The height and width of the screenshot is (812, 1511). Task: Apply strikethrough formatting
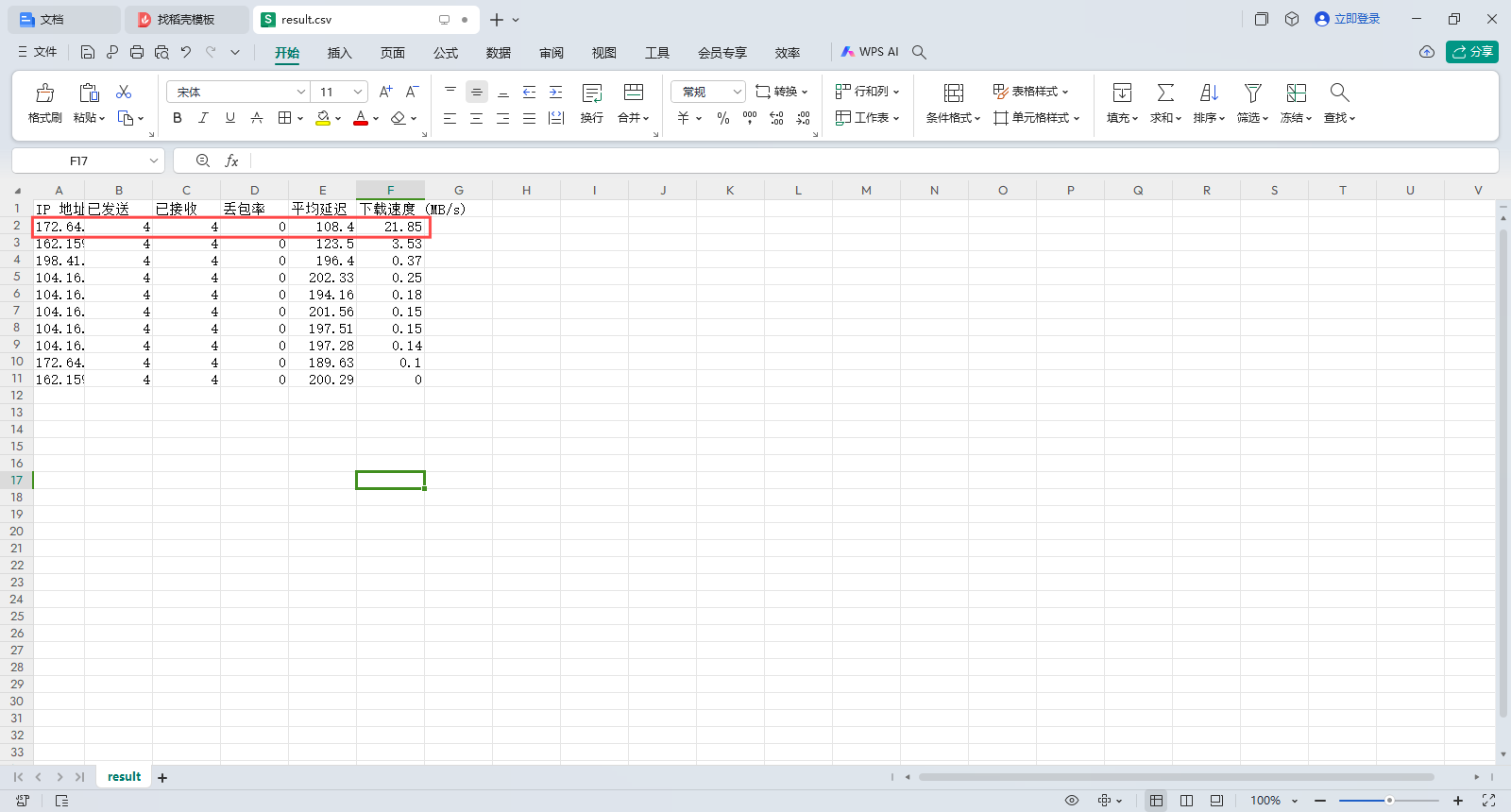tap(257, 118)
